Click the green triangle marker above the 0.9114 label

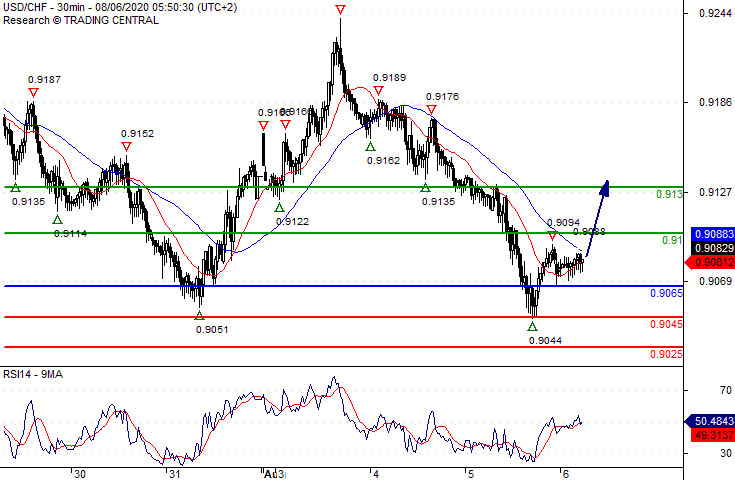57,219
